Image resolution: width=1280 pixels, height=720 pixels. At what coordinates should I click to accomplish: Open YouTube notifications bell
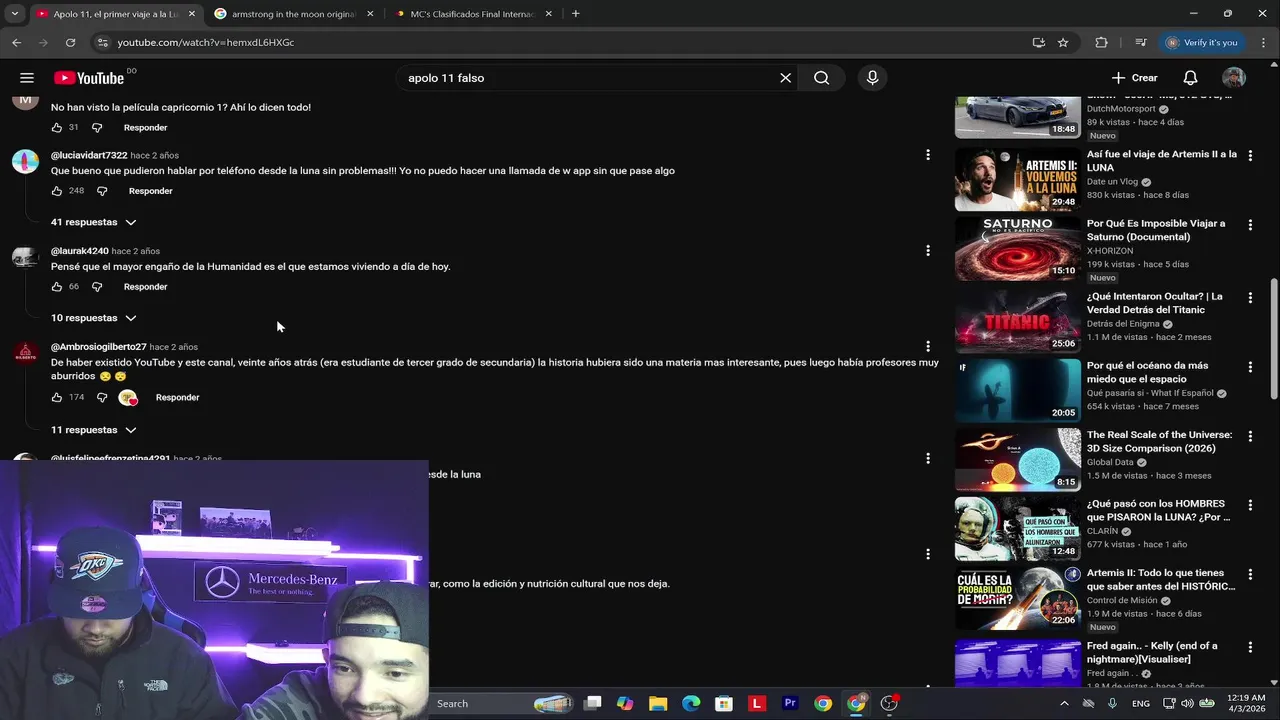(1190, 78)
